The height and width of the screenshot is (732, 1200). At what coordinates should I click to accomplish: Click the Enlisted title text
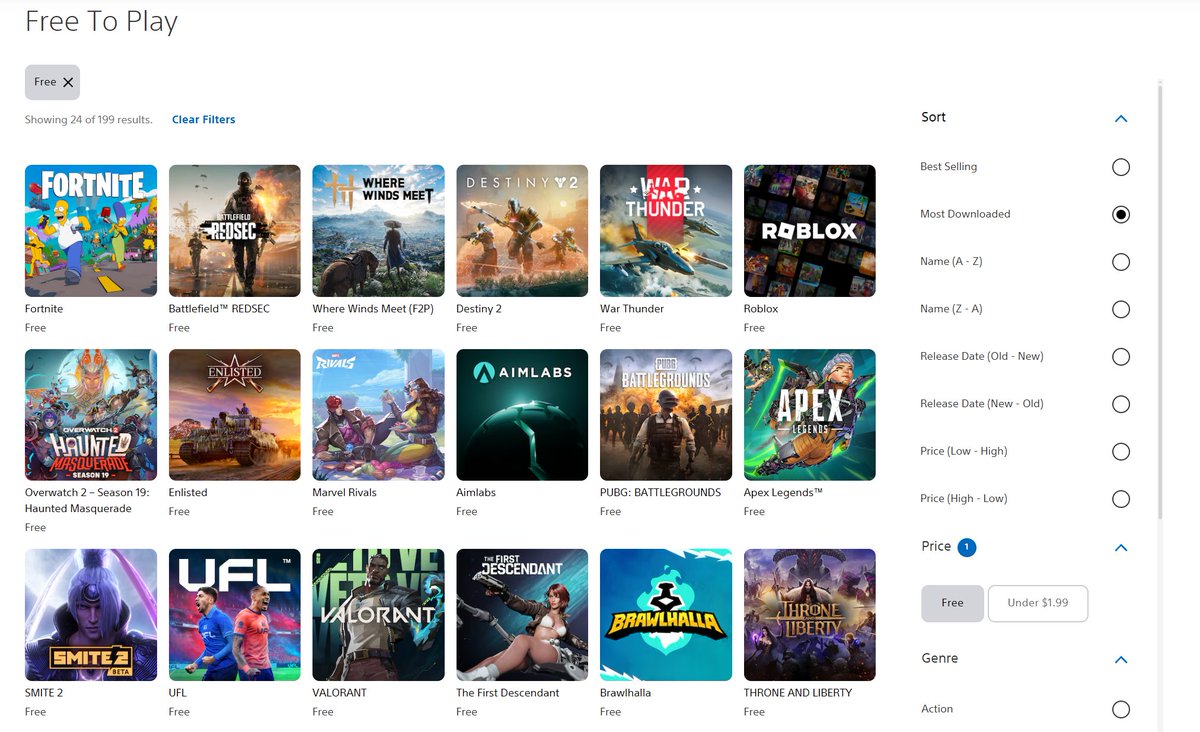(188, 493)
